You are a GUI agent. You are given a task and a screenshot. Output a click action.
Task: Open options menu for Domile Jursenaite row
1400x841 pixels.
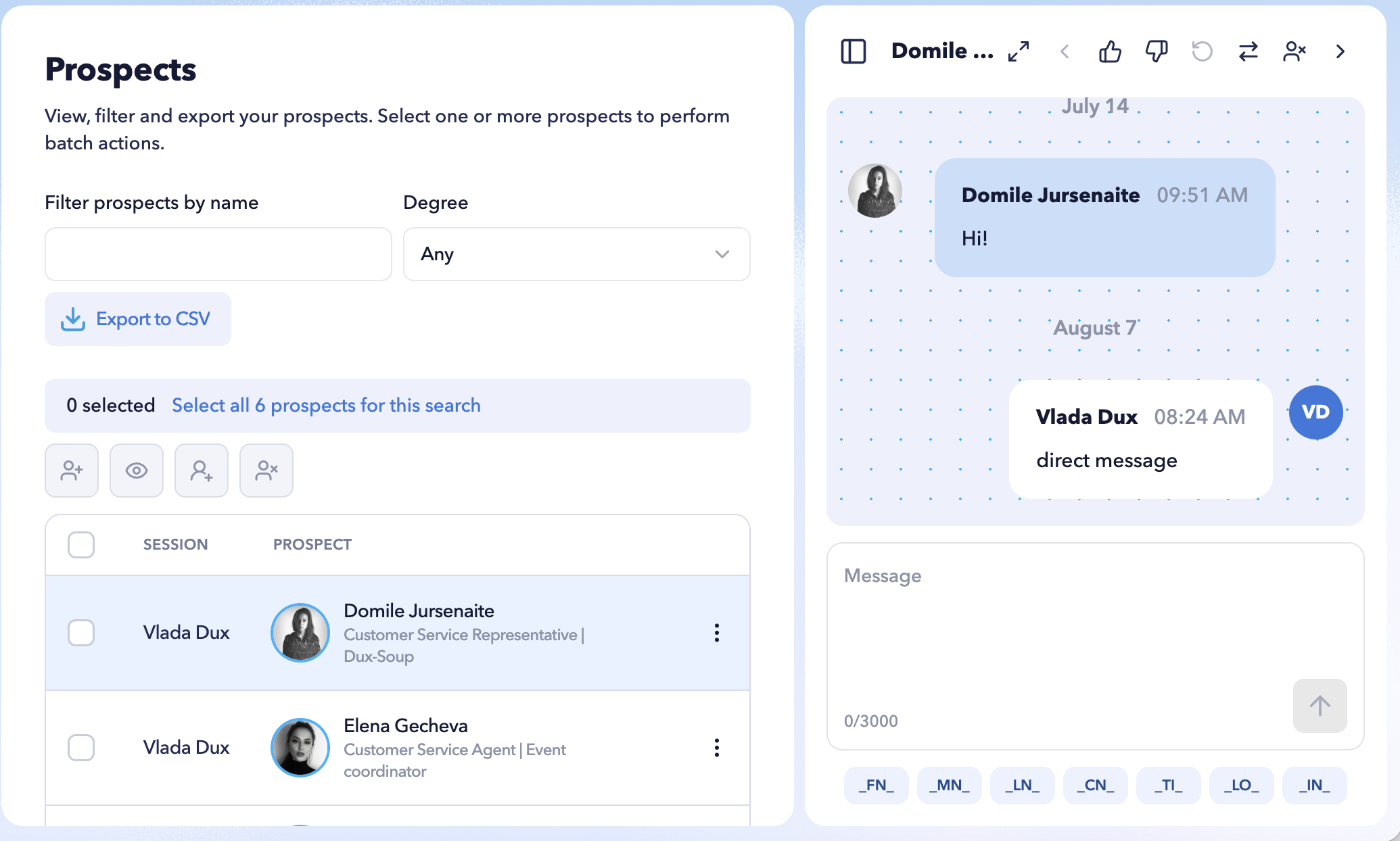[x=717, y=633]
